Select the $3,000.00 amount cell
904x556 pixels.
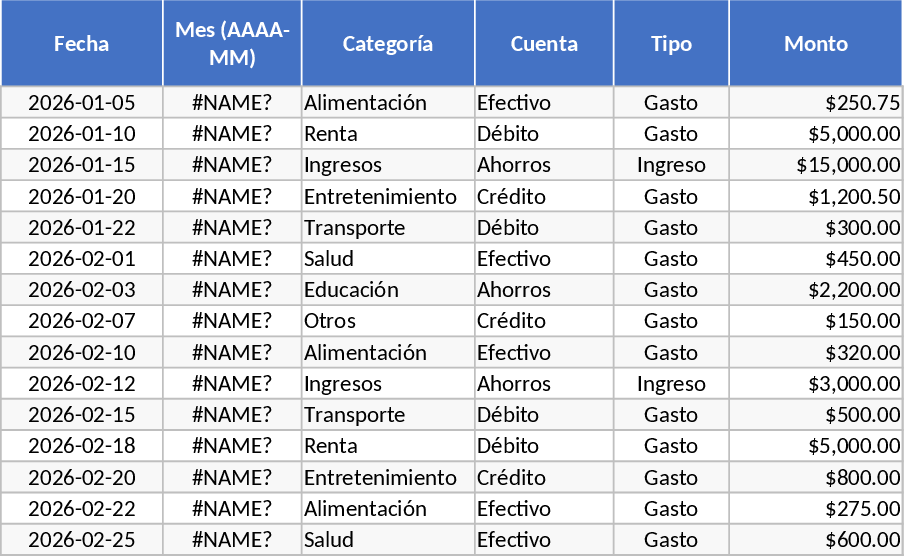[816, 384]
